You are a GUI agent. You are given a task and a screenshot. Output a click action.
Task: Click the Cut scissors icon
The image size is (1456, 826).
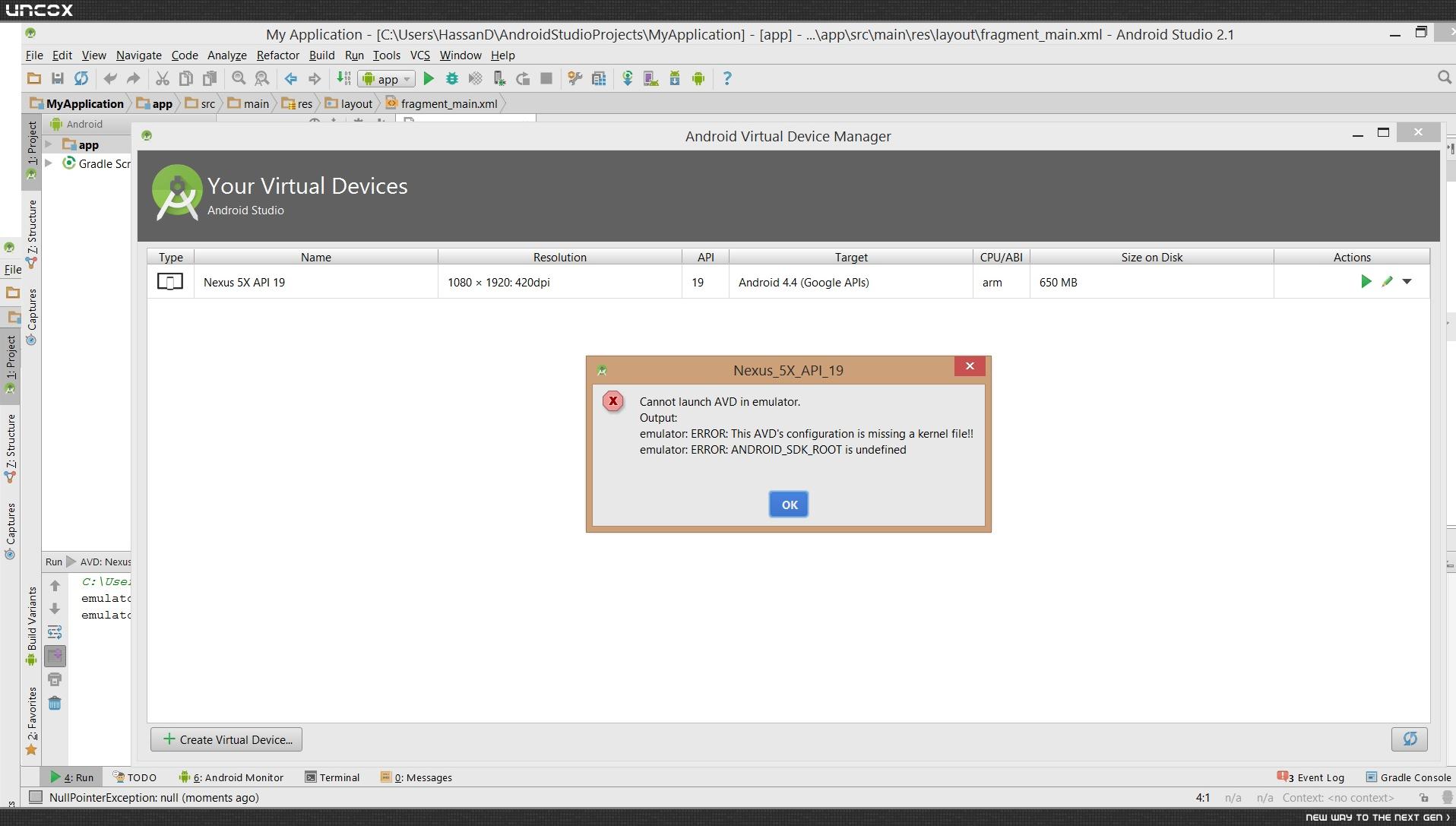[162, 78]
